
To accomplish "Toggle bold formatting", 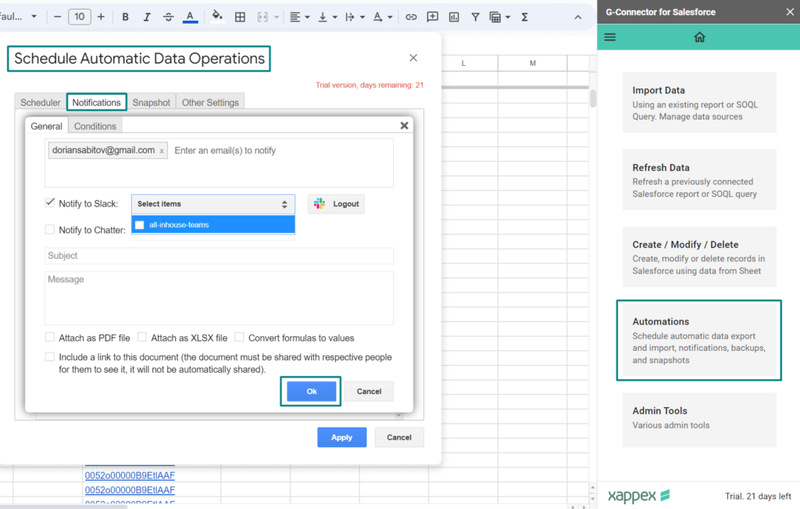I will [x=125, y=17].
